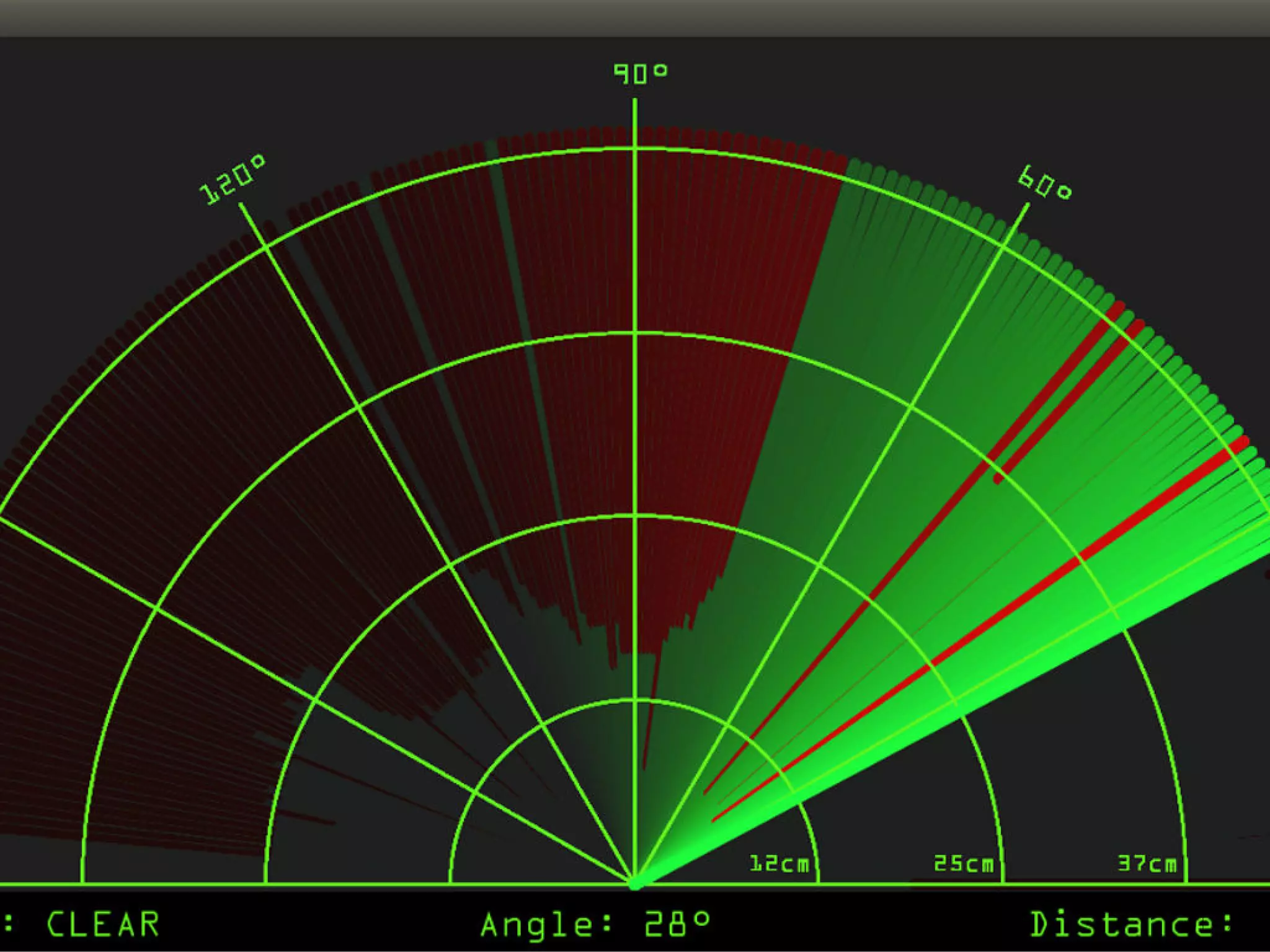Click the gray window title bar
Screen dimensions: 1270x952
635,17
